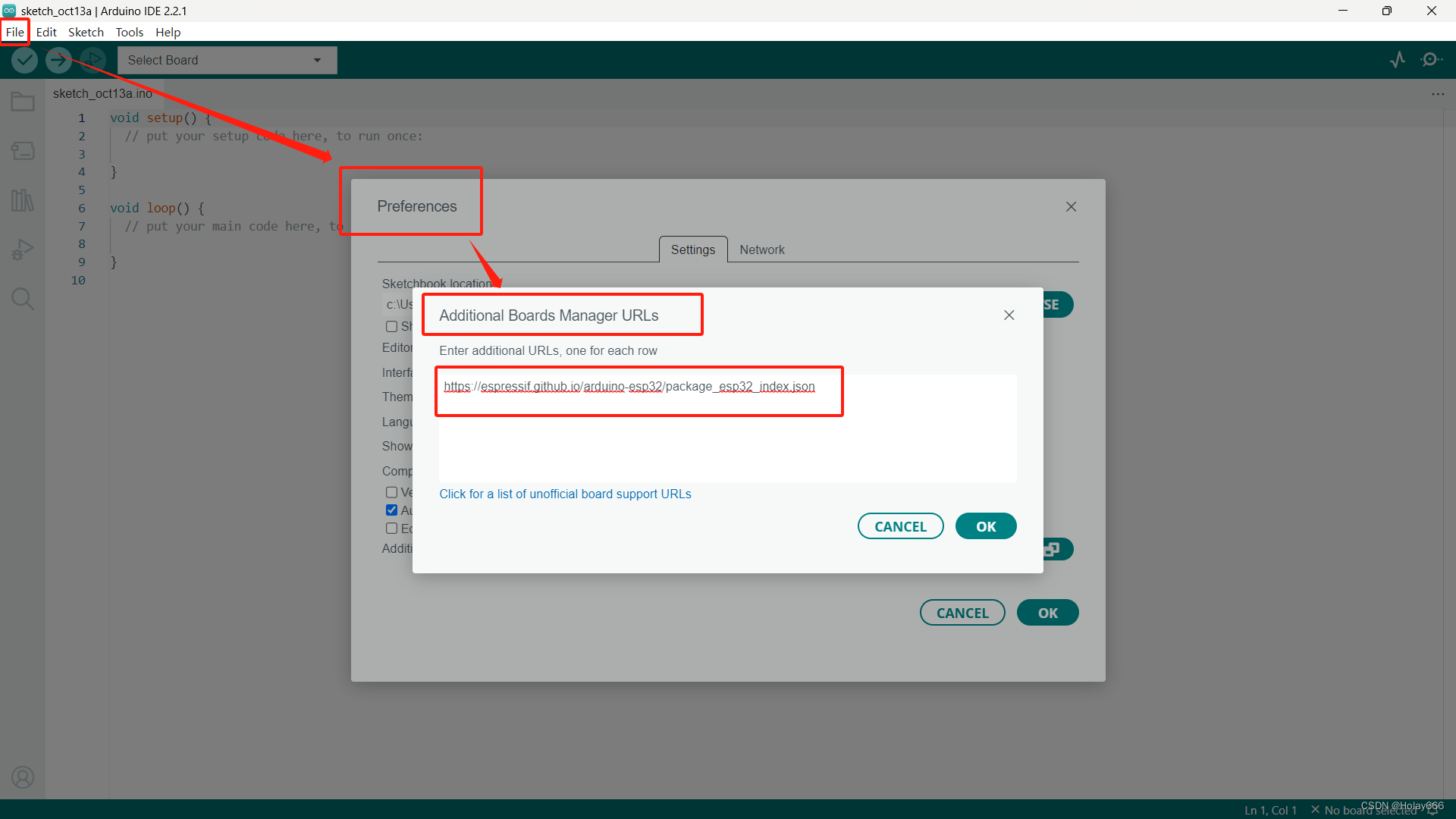Toggle the checkbox above the checked blue one
1456x819 pixels.
pos(391,492)
